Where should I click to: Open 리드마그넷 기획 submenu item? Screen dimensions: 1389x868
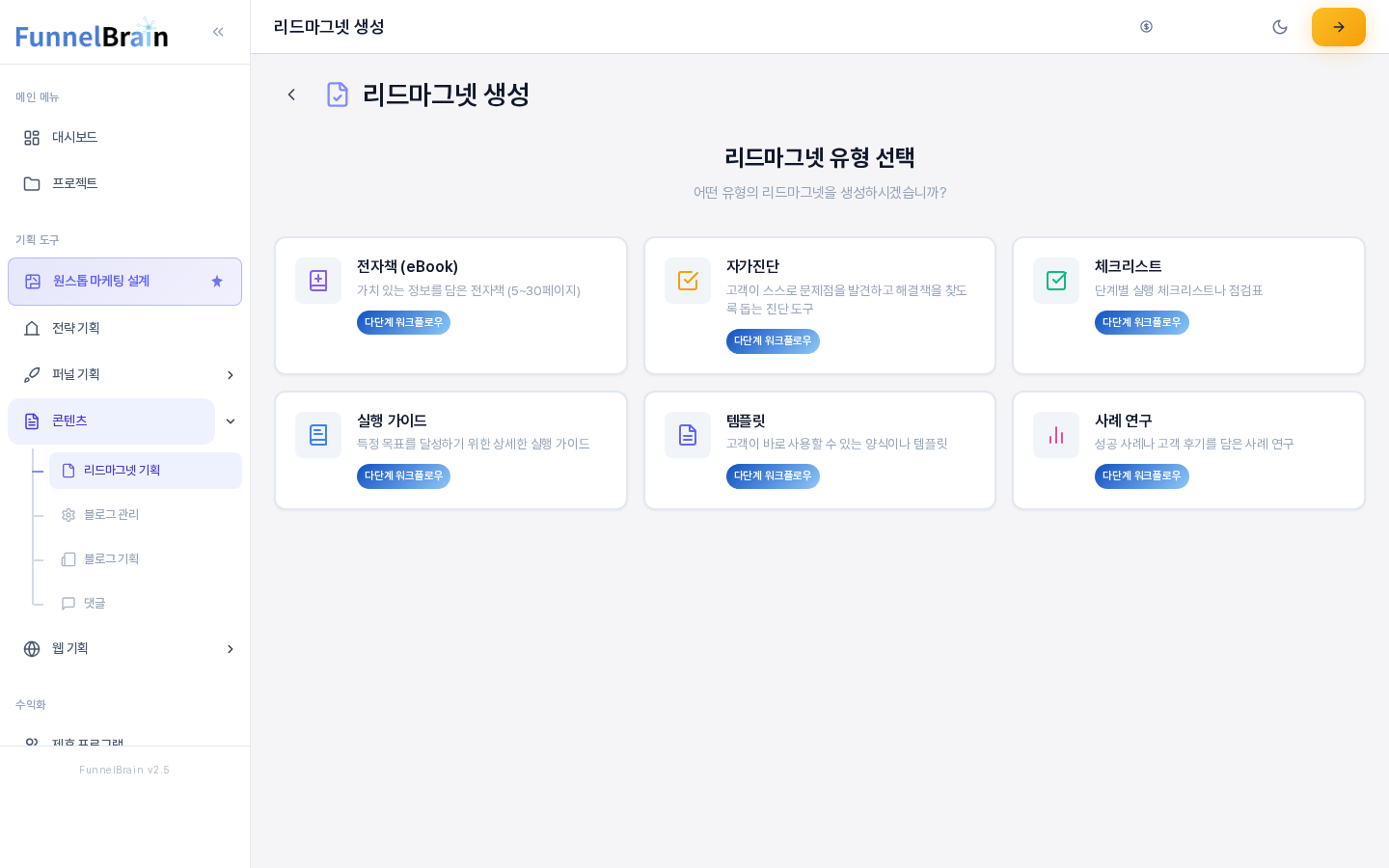point(146,471)
